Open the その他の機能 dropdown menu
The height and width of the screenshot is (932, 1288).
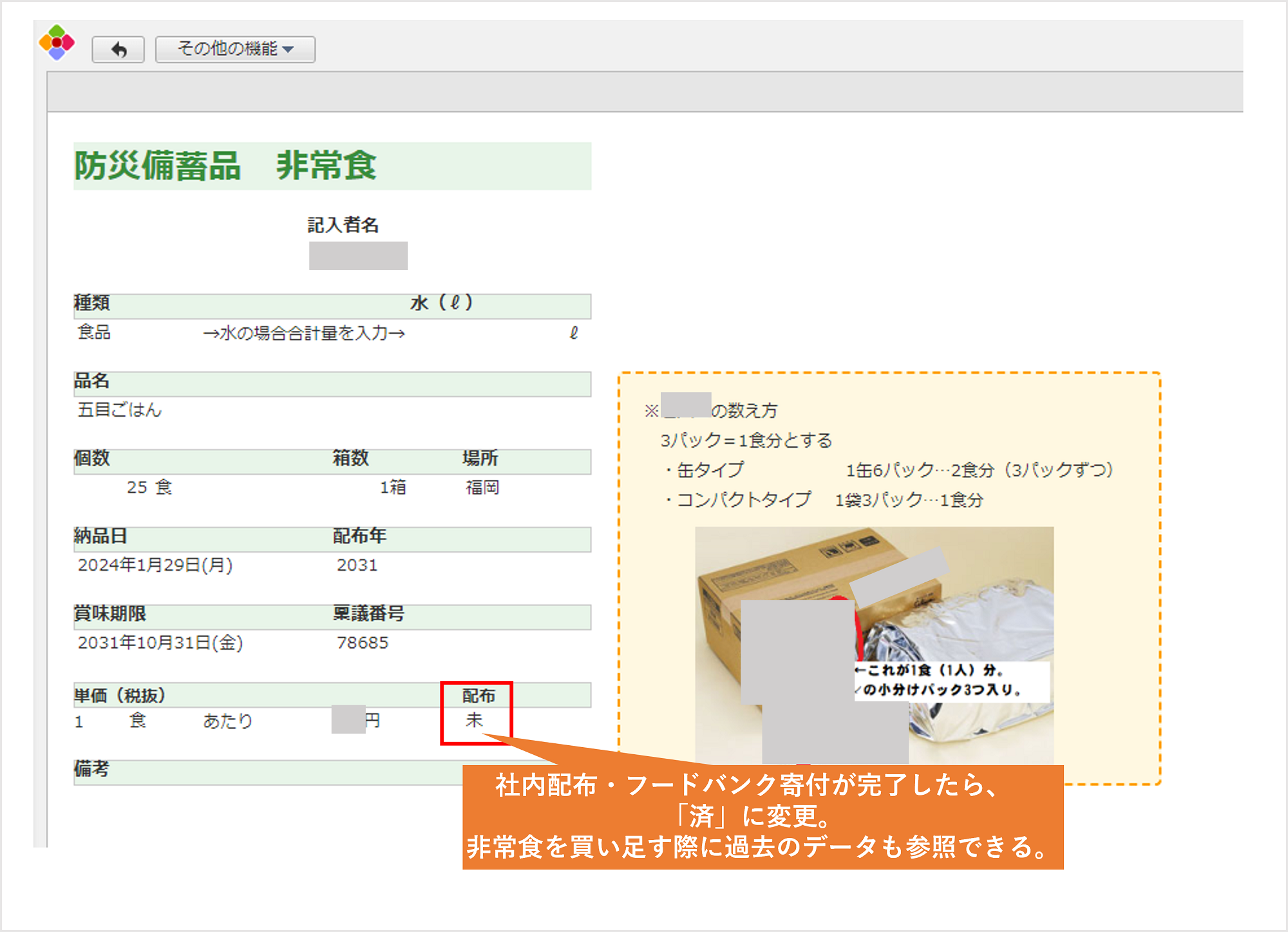(235, 49)
